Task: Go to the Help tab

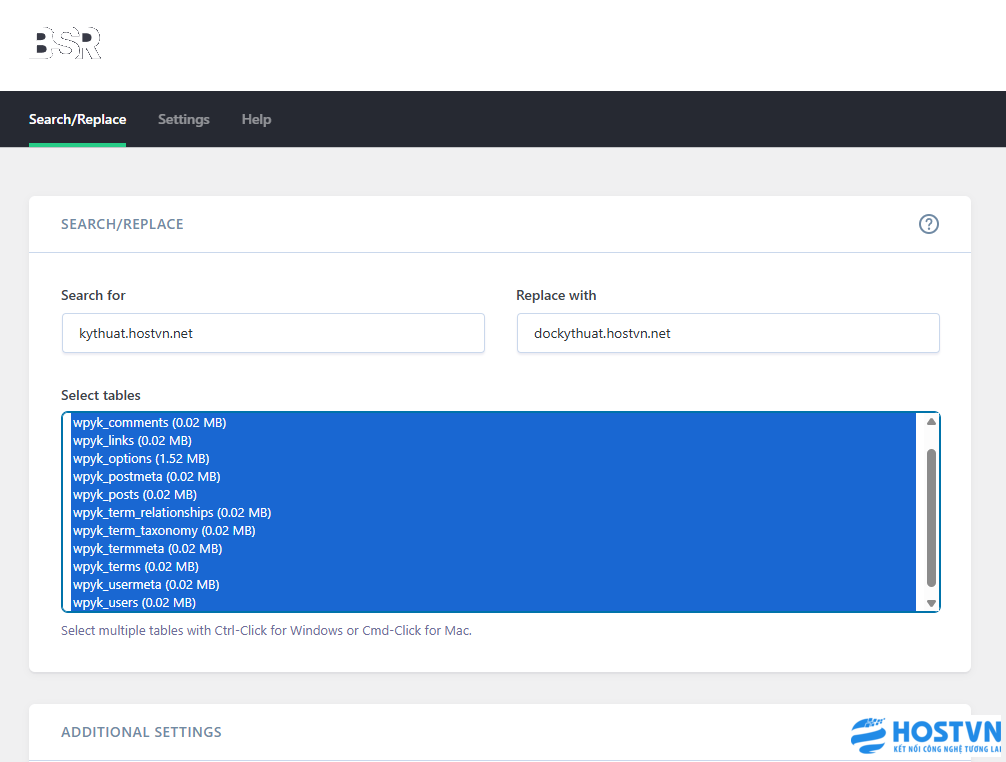Action: 256,119
